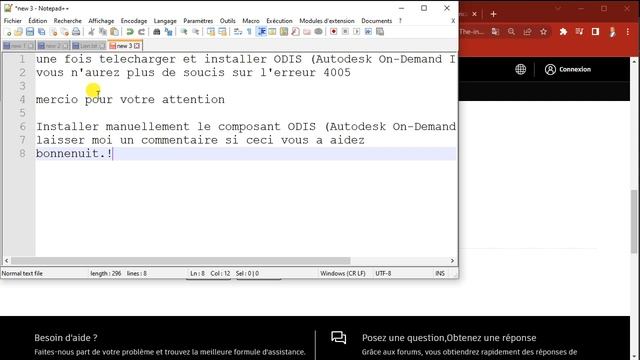Switch to the new 2 tab
This screenshot has height=360, width=640.
point(53,46)
